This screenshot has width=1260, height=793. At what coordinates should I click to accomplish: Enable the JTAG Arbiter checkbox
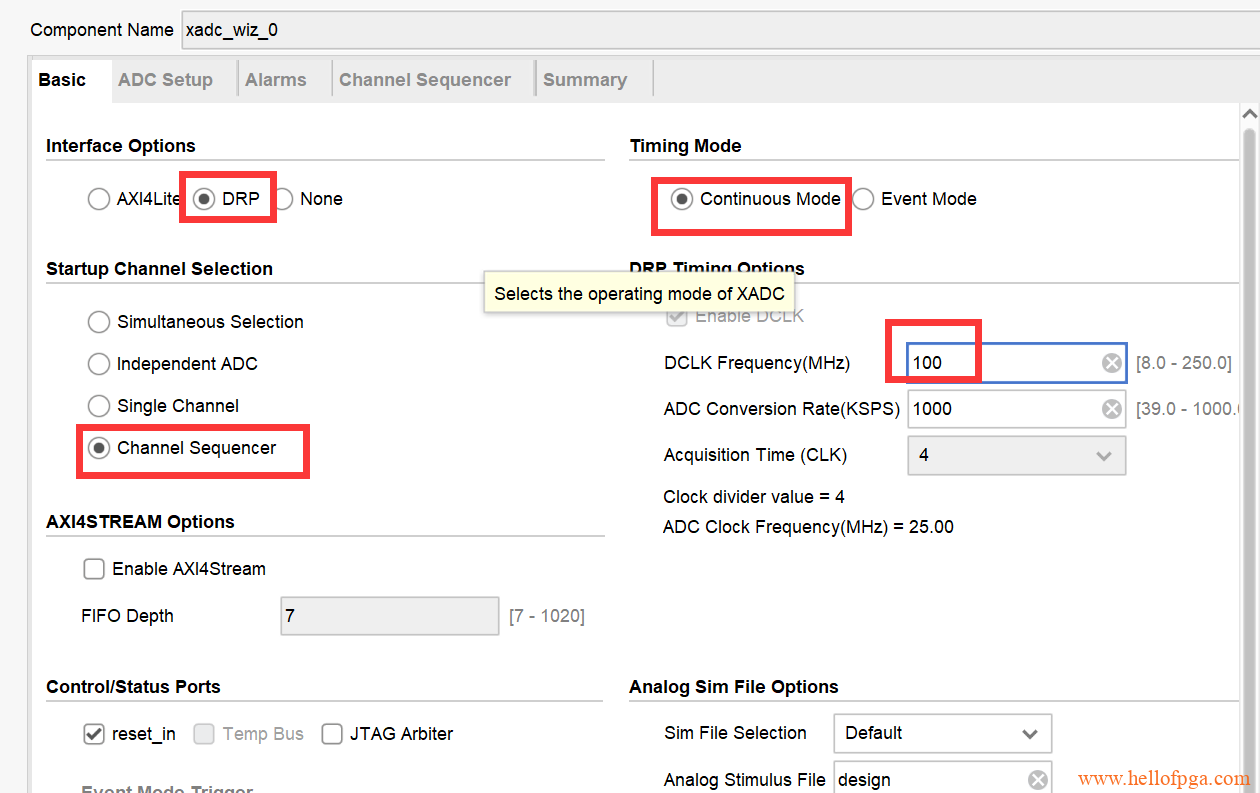pyautogui.click(x=332, y=734)
